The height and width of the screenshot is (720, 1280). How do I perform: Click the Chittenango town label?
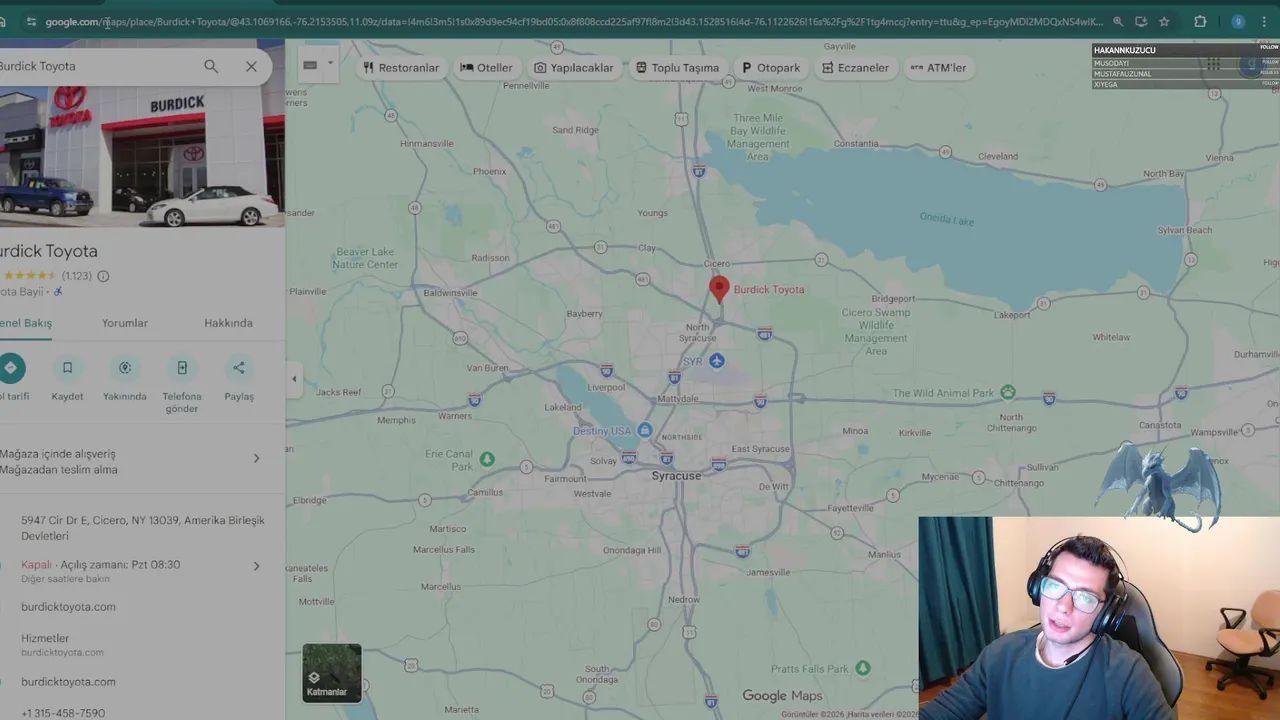(1019, 483)
